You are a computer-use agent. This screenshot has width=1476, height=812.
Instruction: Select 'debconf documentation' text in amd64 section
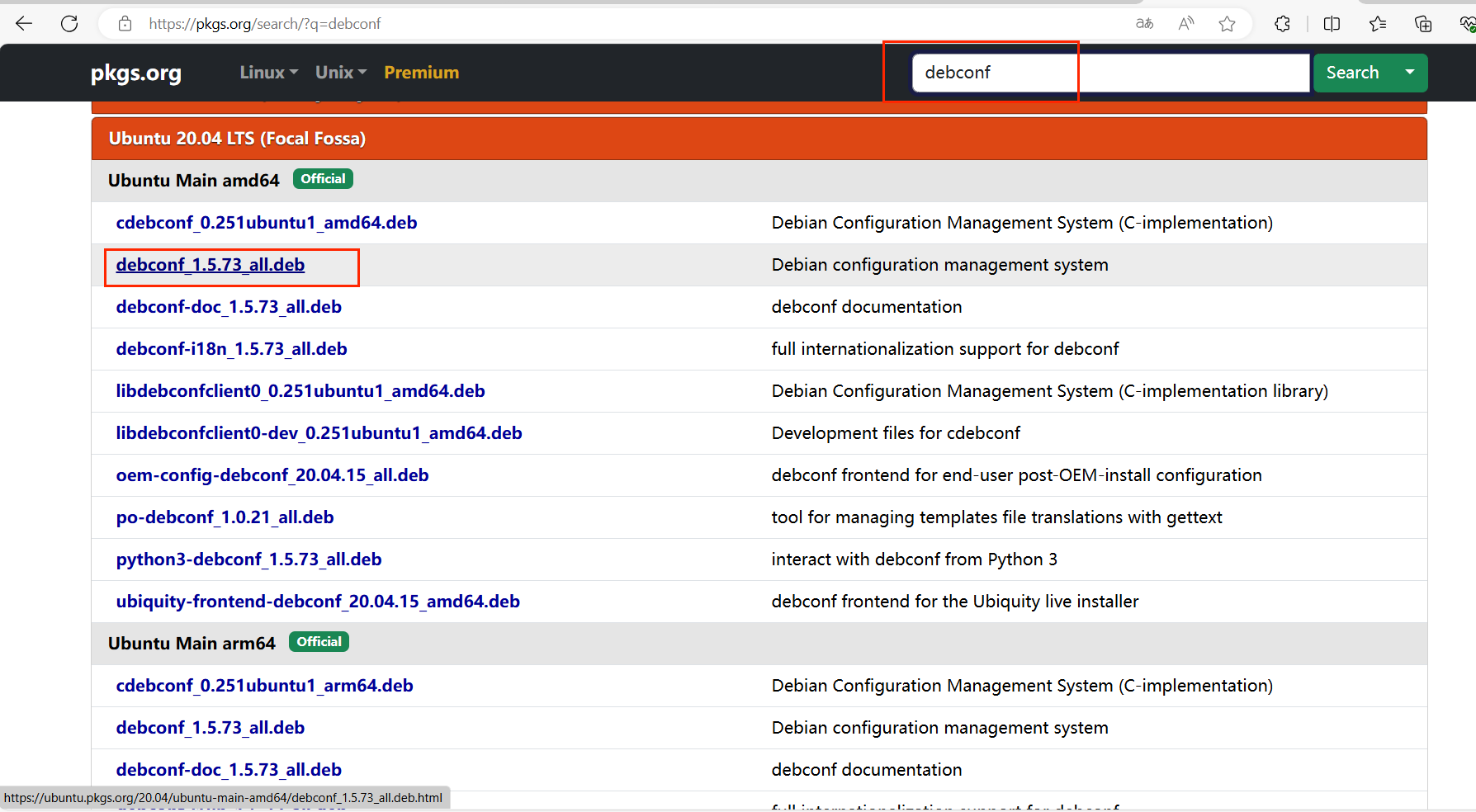coord(867,307)
